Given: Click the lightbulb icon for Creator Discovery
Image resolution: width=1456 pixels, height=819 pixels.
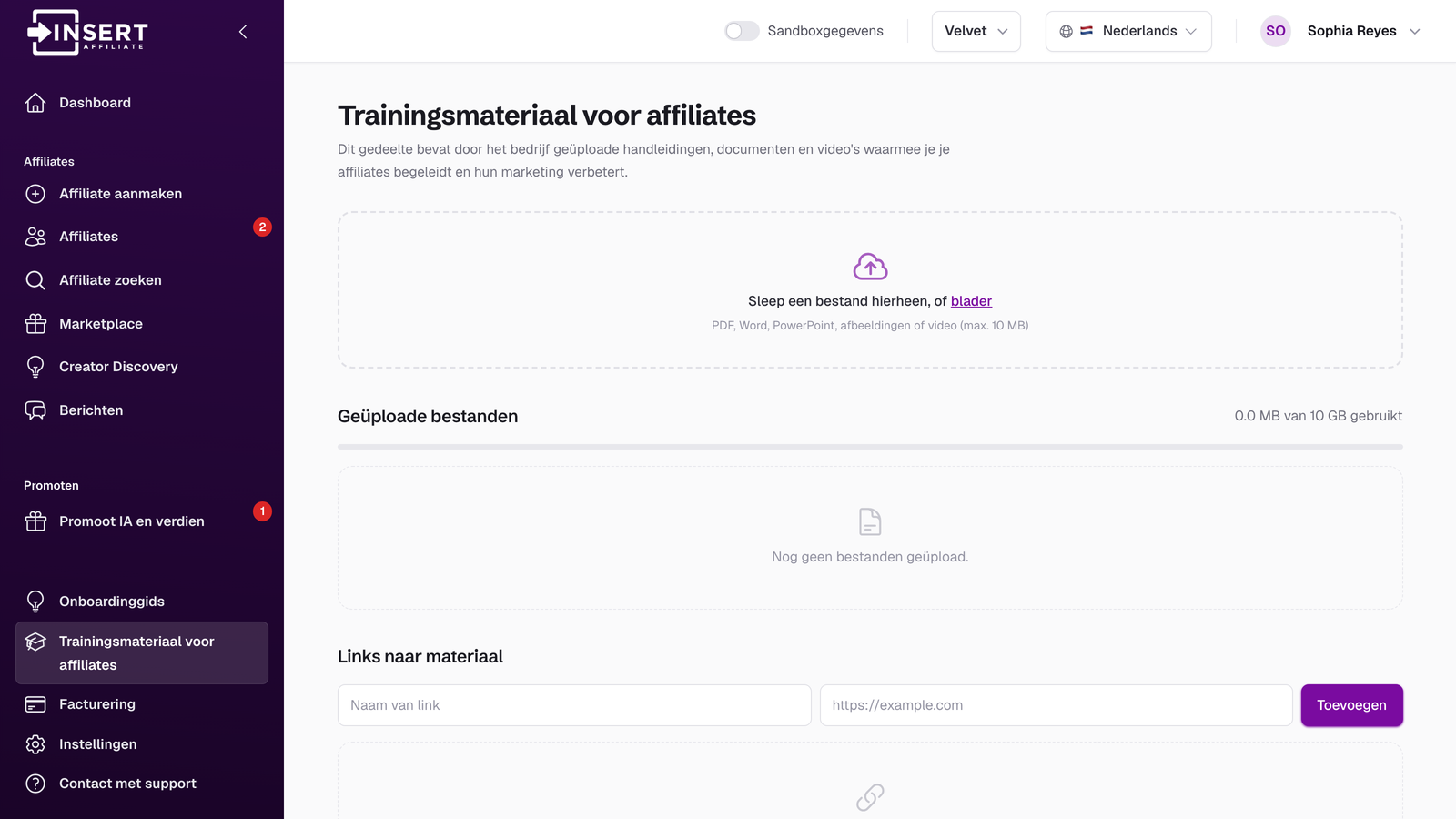Looking at the screenshot, I should (35, 367).
